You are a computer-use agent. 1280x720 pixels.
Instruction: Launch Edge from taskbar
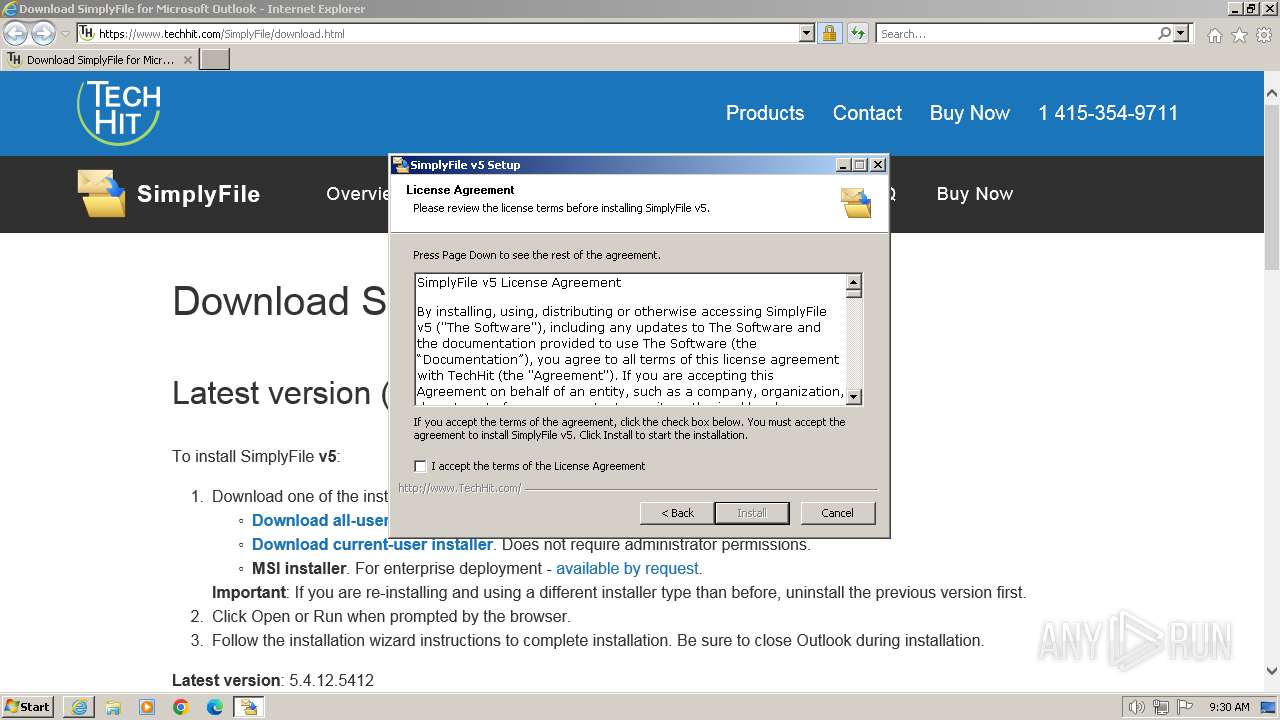point(215,707)
